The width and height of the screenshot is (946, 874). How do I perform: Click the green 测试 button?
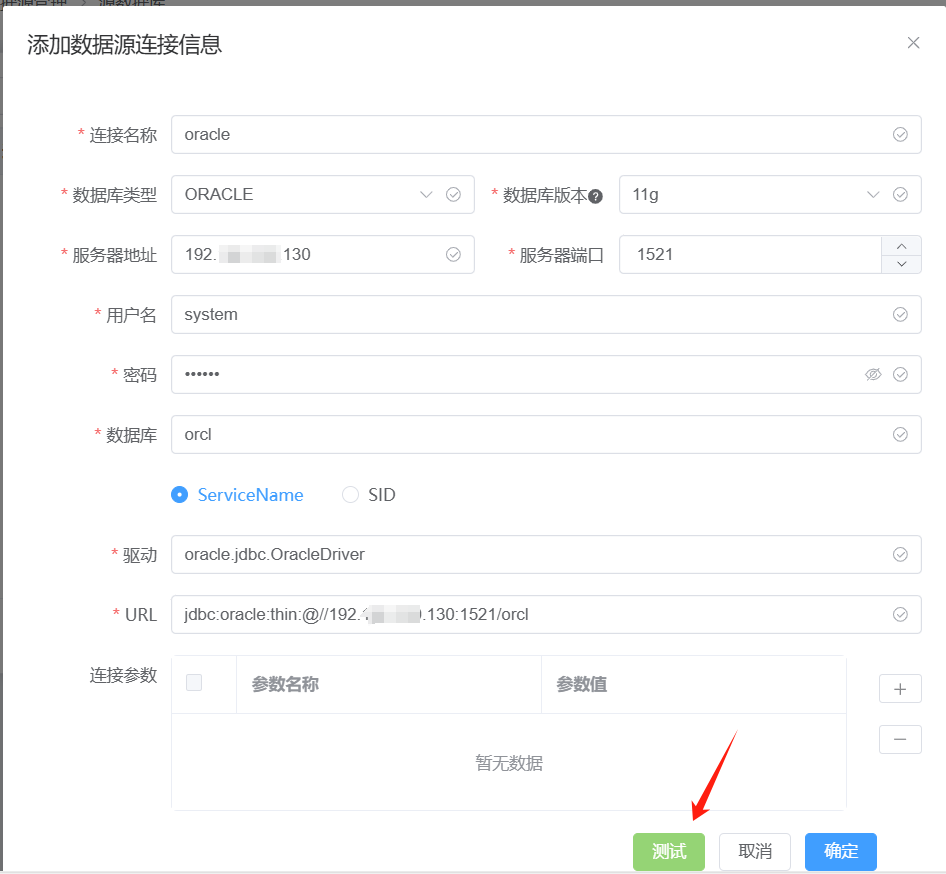669,852
